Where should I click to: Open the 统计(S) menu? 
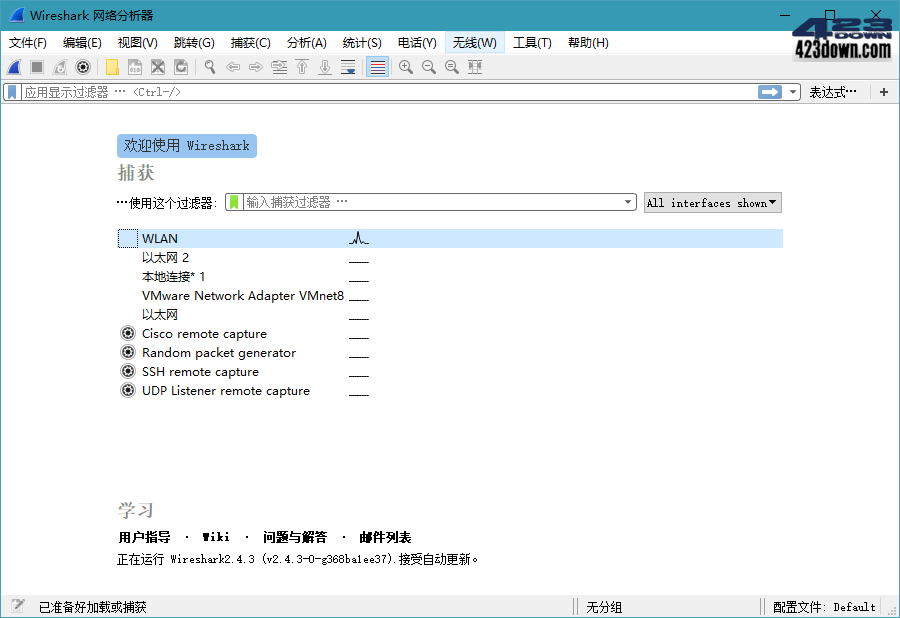pyautogui.click(x=362, y=43)
